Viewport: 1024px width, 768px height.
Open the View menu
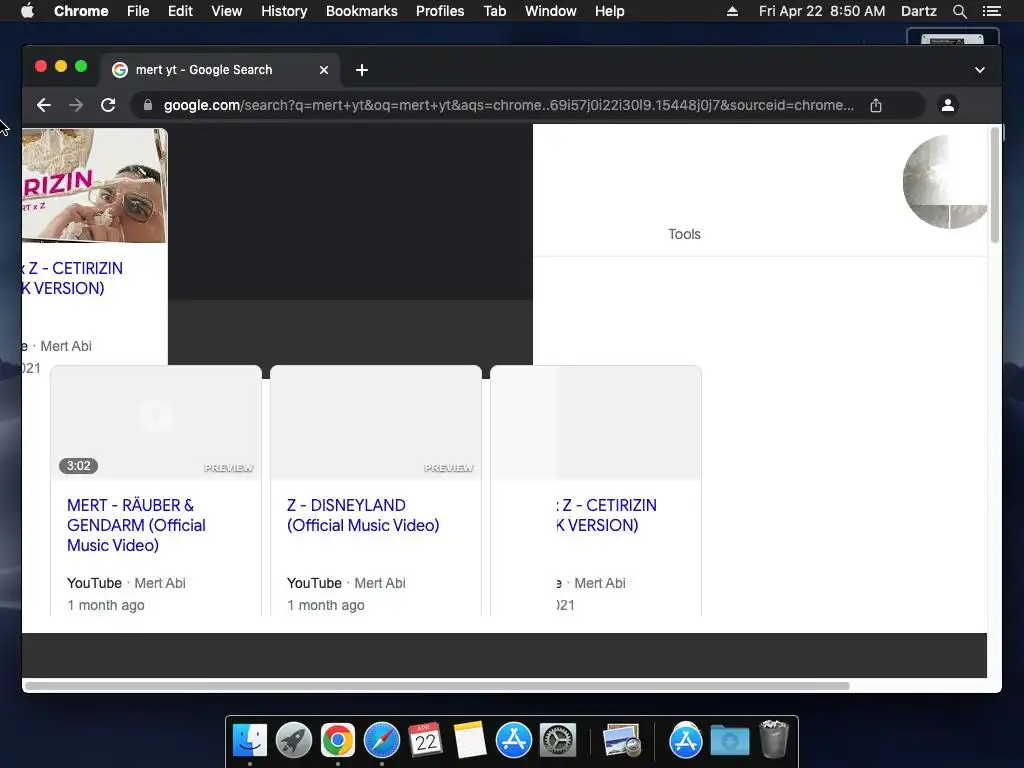(x=227, y=11)
